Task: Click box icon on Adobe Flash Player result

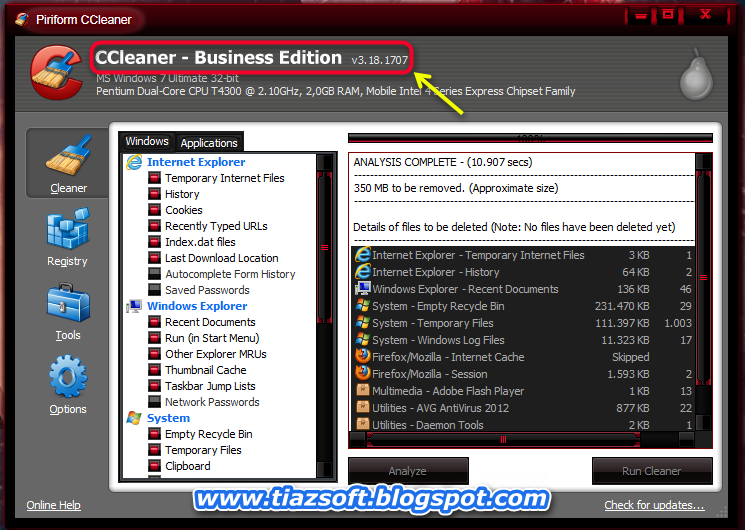Action: coord(363,390)
